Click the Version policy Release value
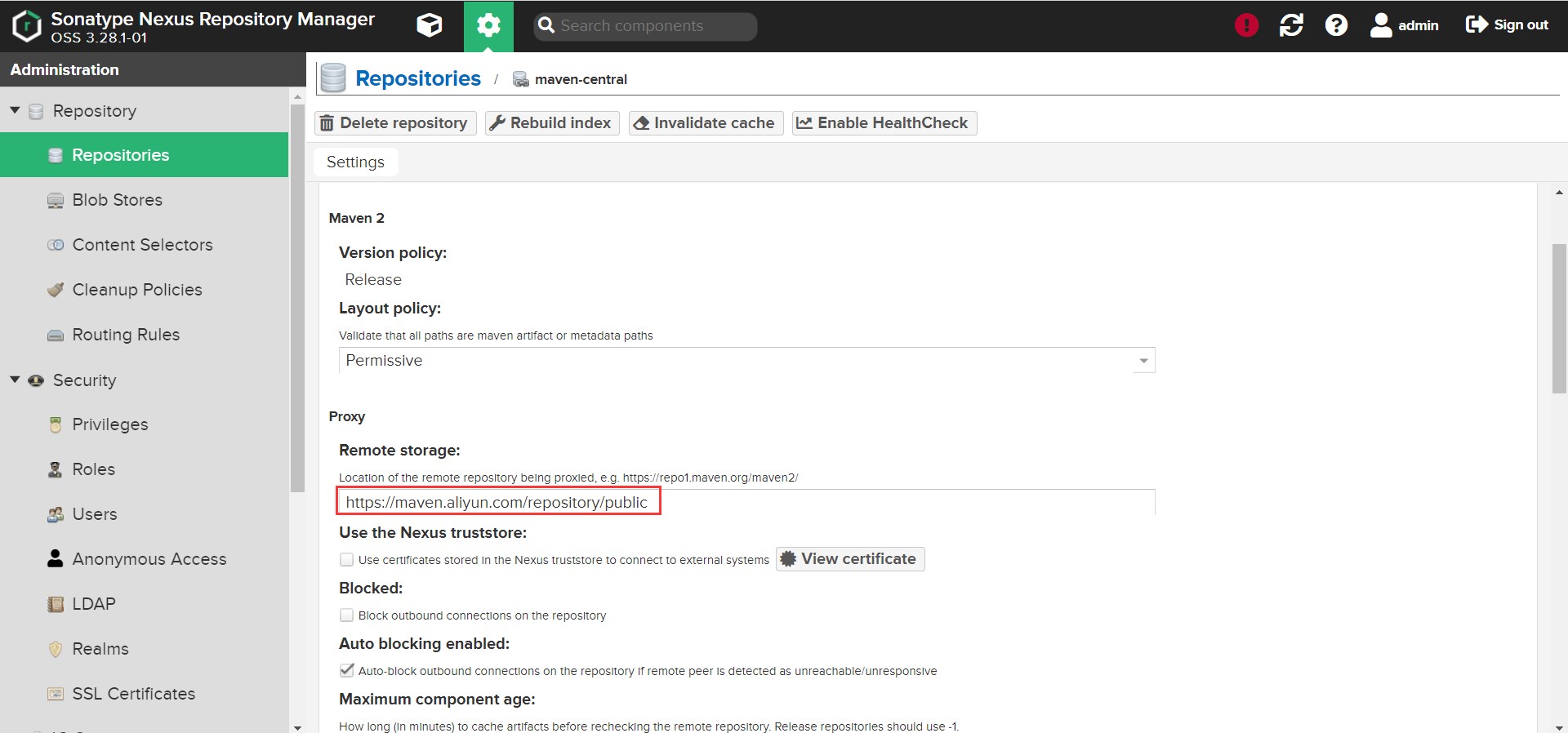 [x=373, y=280]
